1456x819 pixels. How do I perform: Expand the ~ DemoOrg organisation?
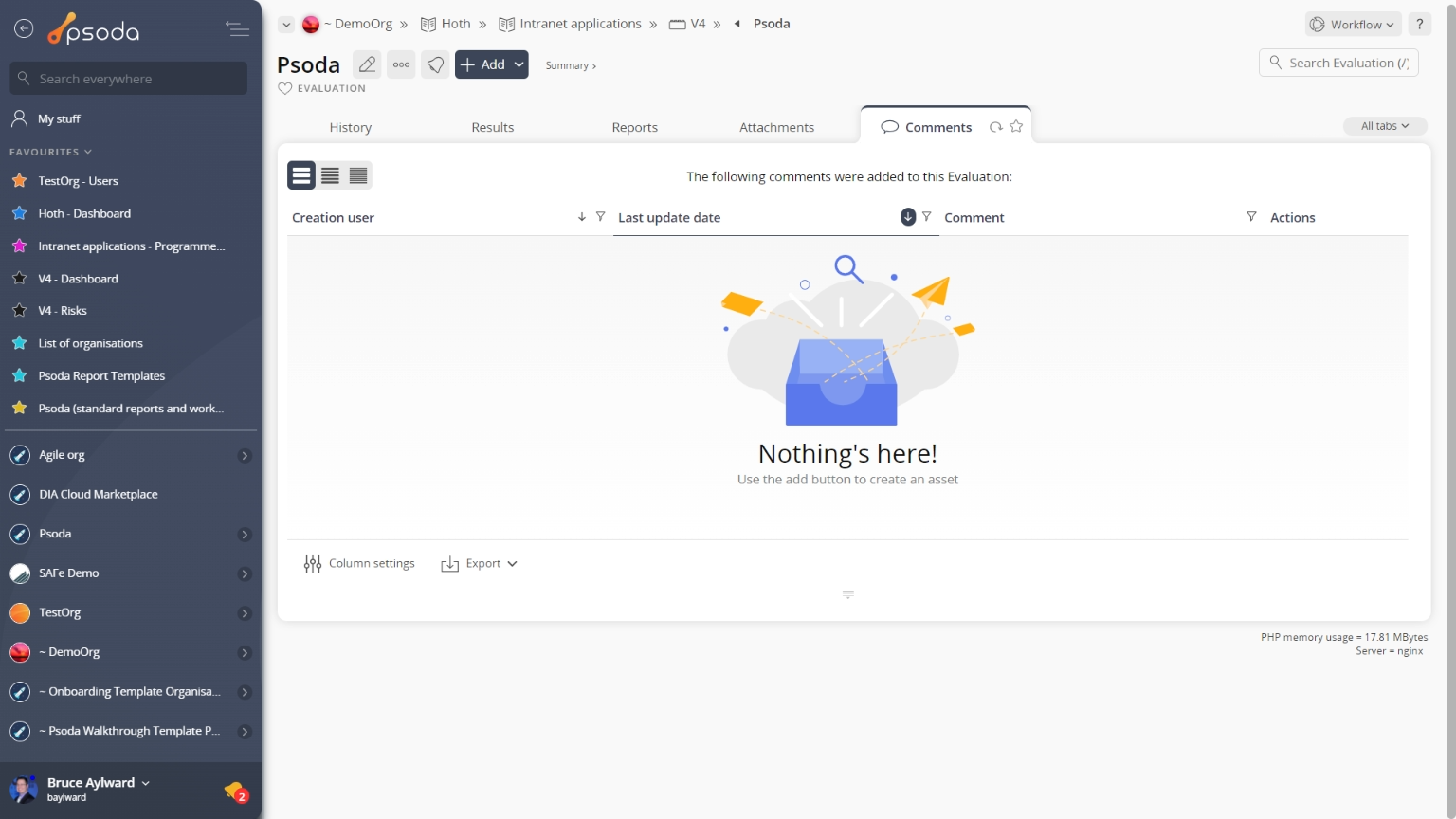(245, 653)
